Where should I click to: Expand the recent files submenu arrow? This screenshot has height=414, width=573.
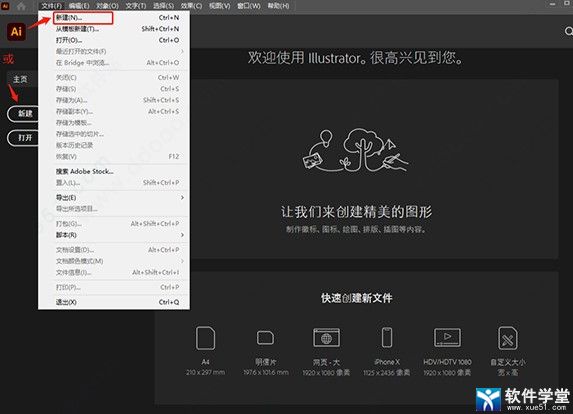[182, 52]
